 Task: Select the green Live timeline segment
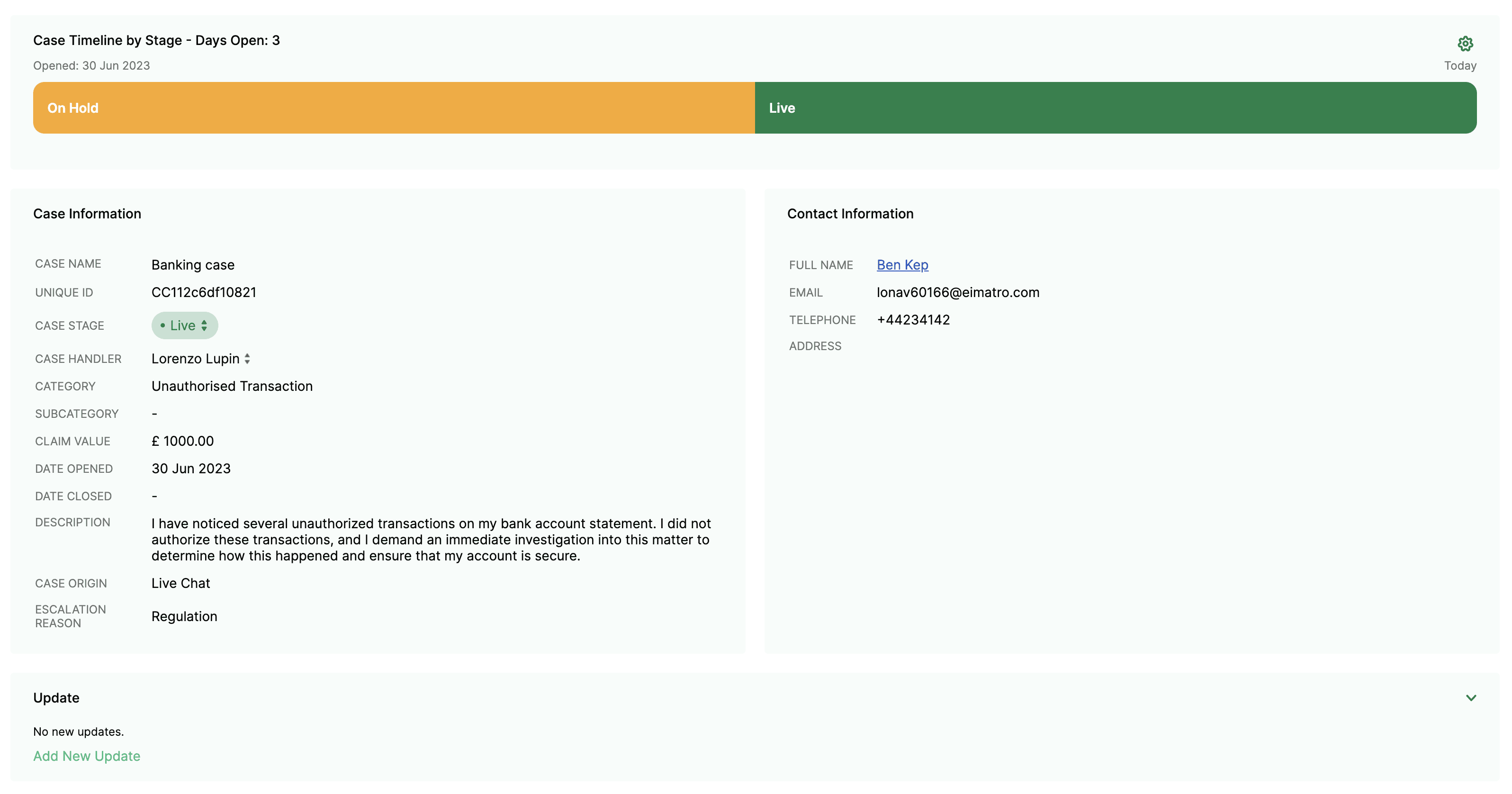pos(1115,108)
